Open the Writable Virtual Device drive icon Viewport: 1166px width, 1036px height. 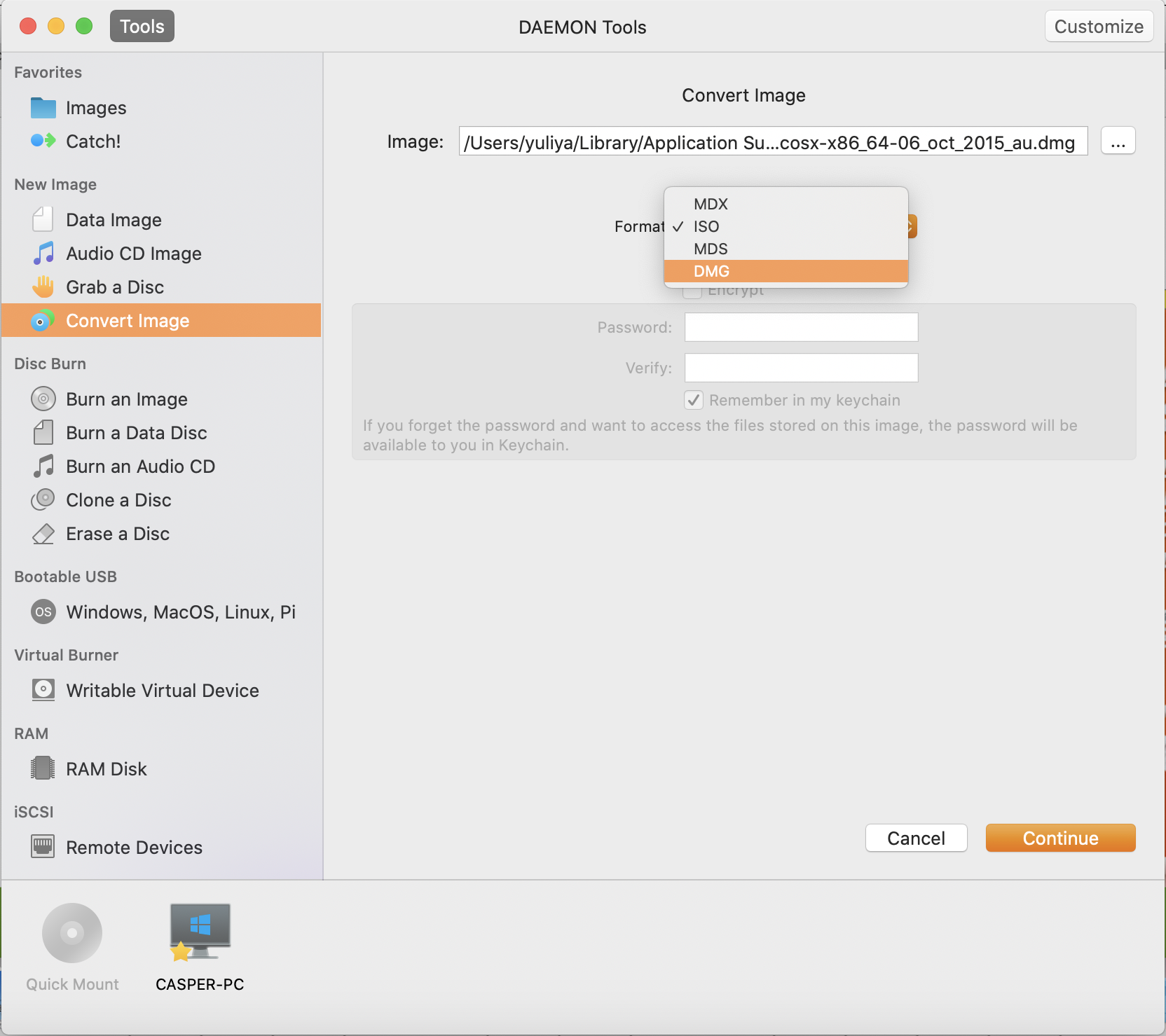(43, 690)
